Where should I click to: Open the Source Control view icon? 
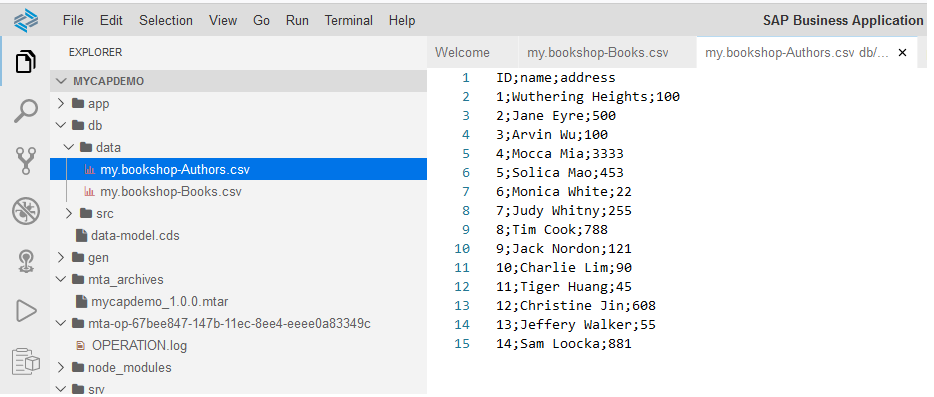point(26,161)
